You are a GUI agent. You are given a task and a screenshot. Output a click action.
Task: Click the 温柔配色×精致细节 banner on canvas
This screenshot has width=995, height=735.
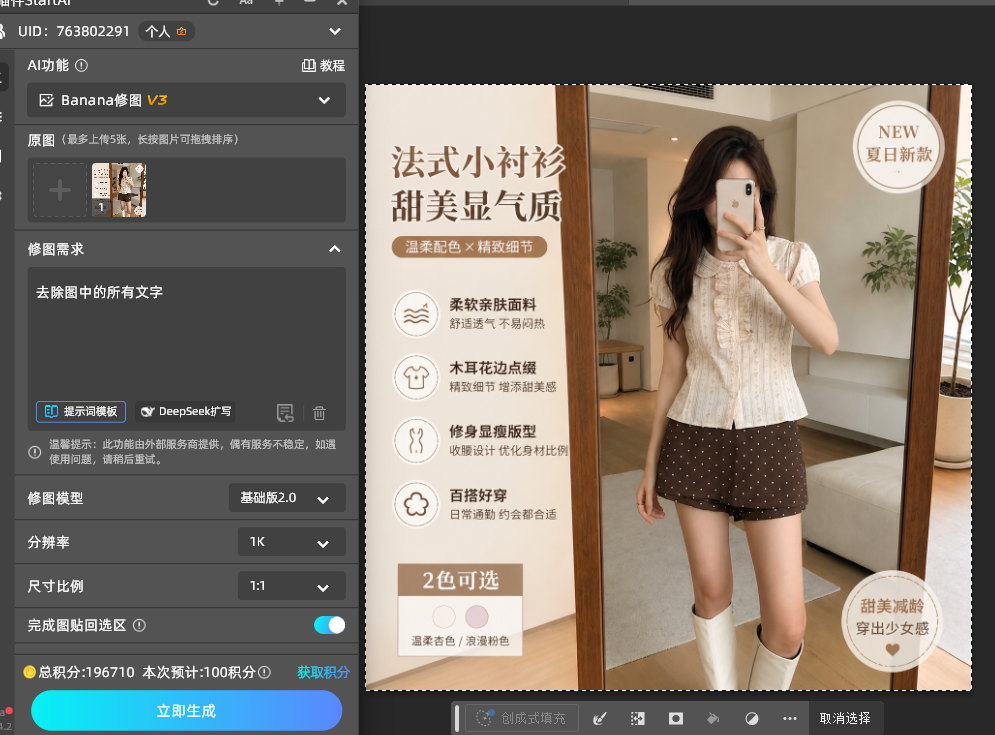pyautogui.click(x=470, y=247)
